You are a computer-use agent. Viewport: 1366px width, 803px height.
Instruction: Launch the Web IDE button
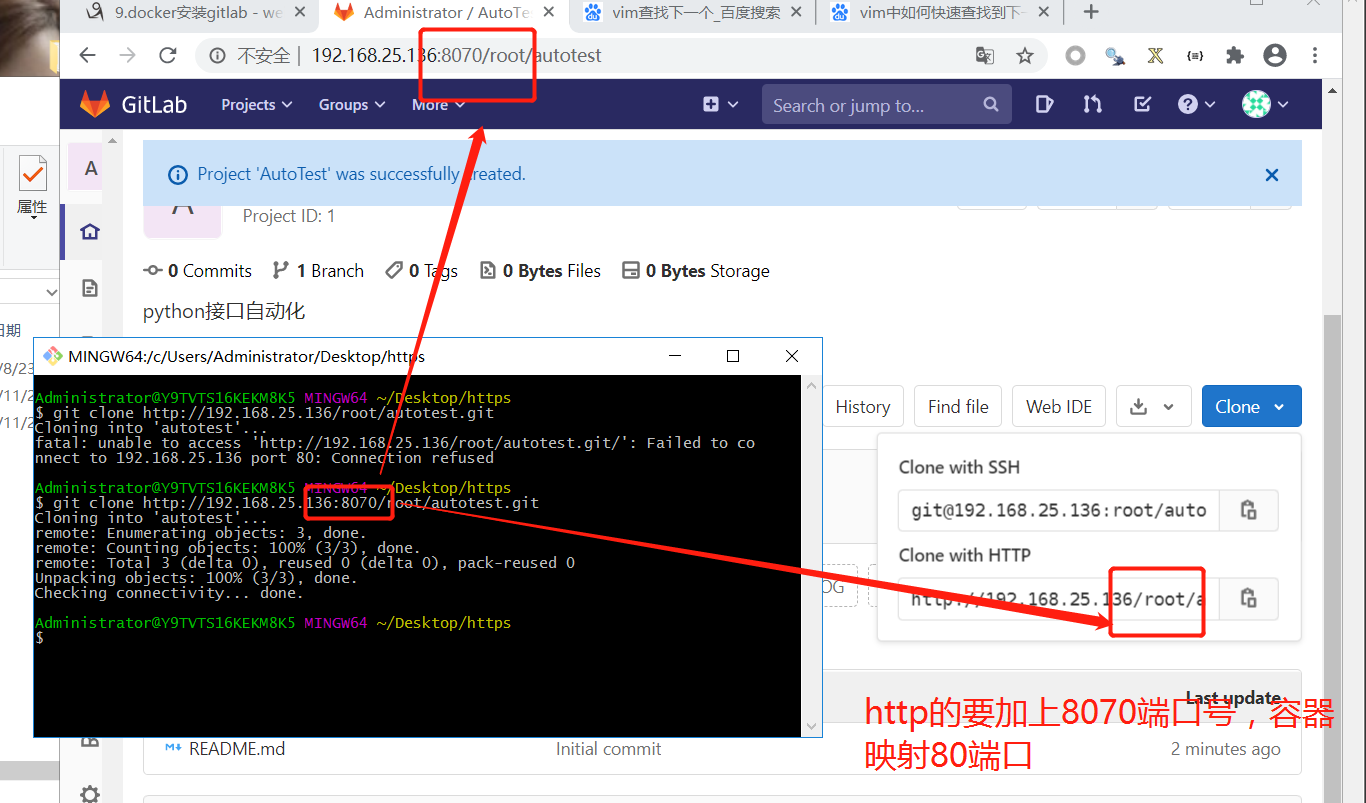pyautogui.click(x=1059, y=407)
